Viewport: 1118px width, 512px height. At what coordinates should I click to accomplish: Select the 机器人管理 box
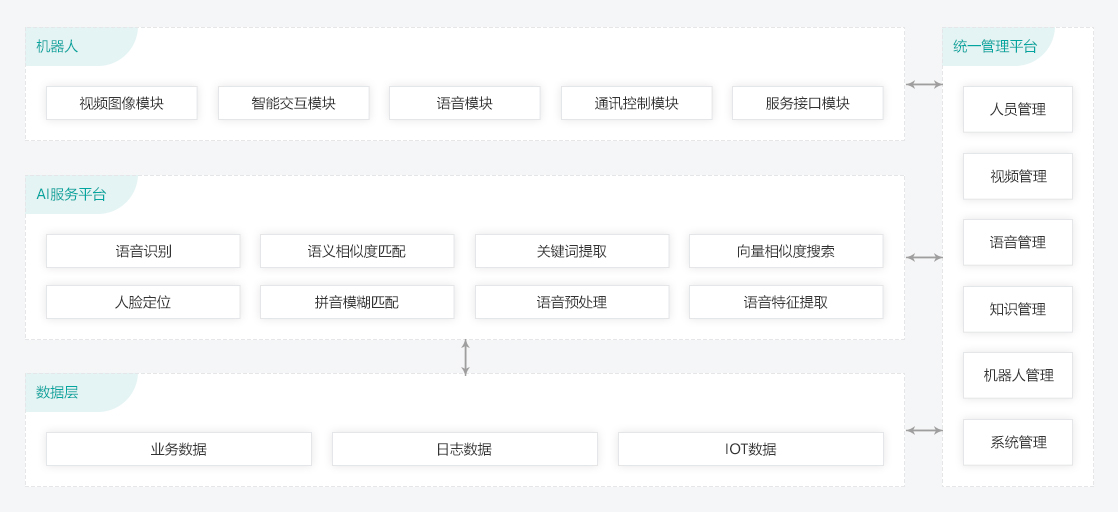1017,375
